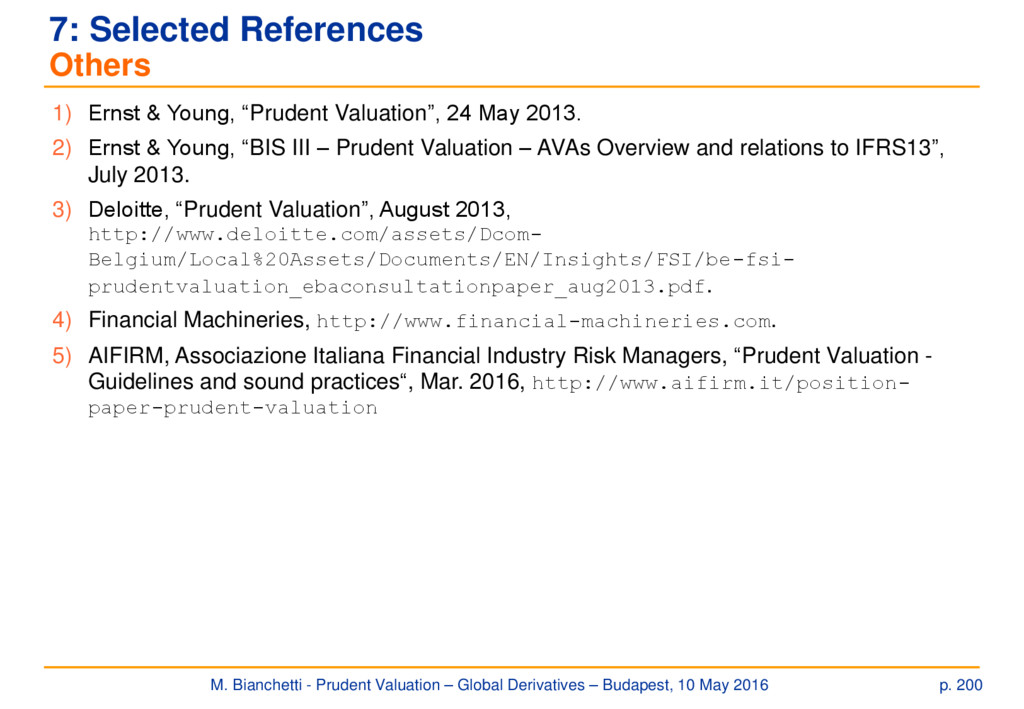1024x709 pixels.
Task: Click the AIFIRM Associazione Italiana reference text
Action: click(510, 356)
